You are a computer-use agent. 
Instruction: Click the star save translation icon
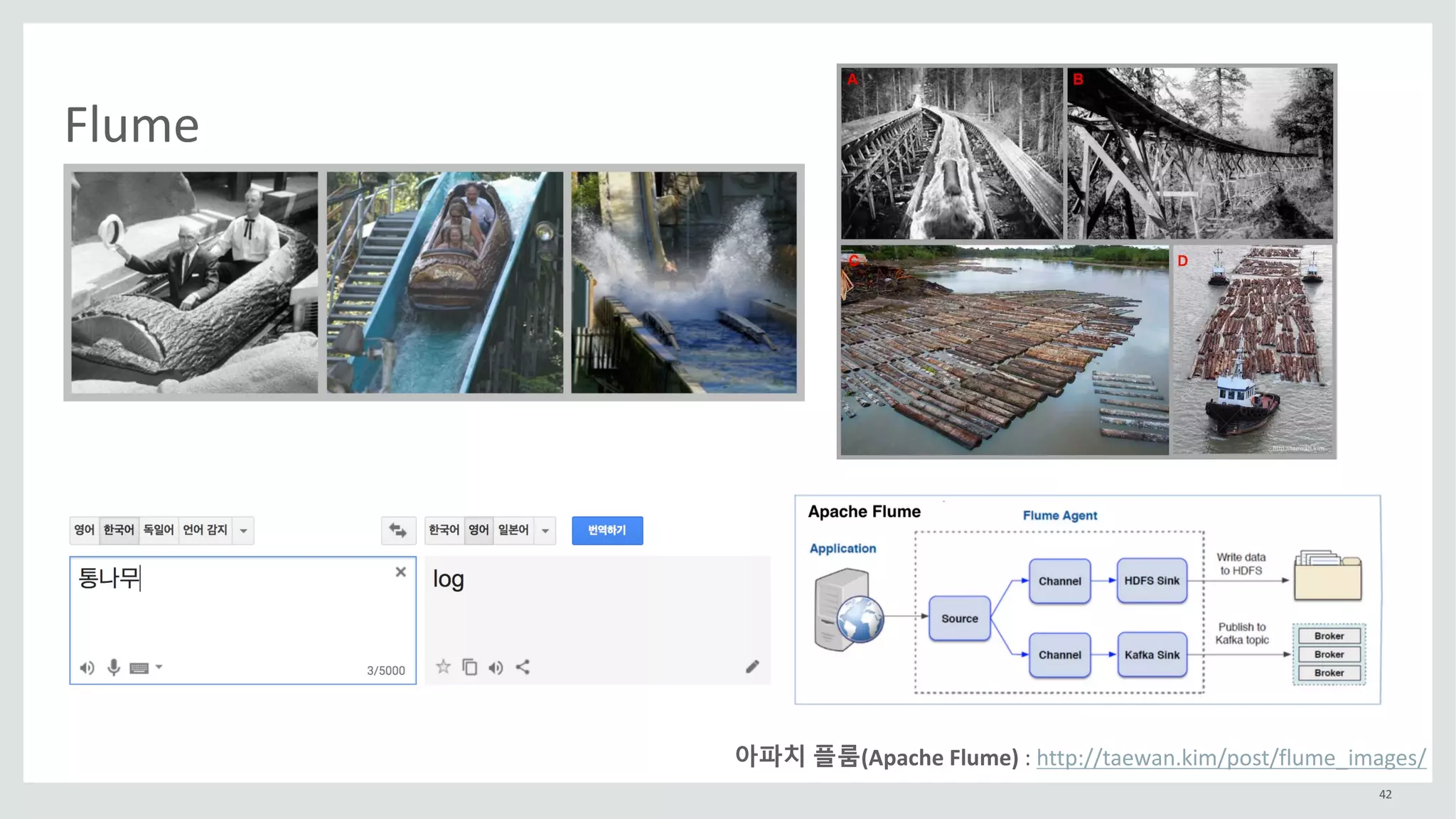[443, 667]
